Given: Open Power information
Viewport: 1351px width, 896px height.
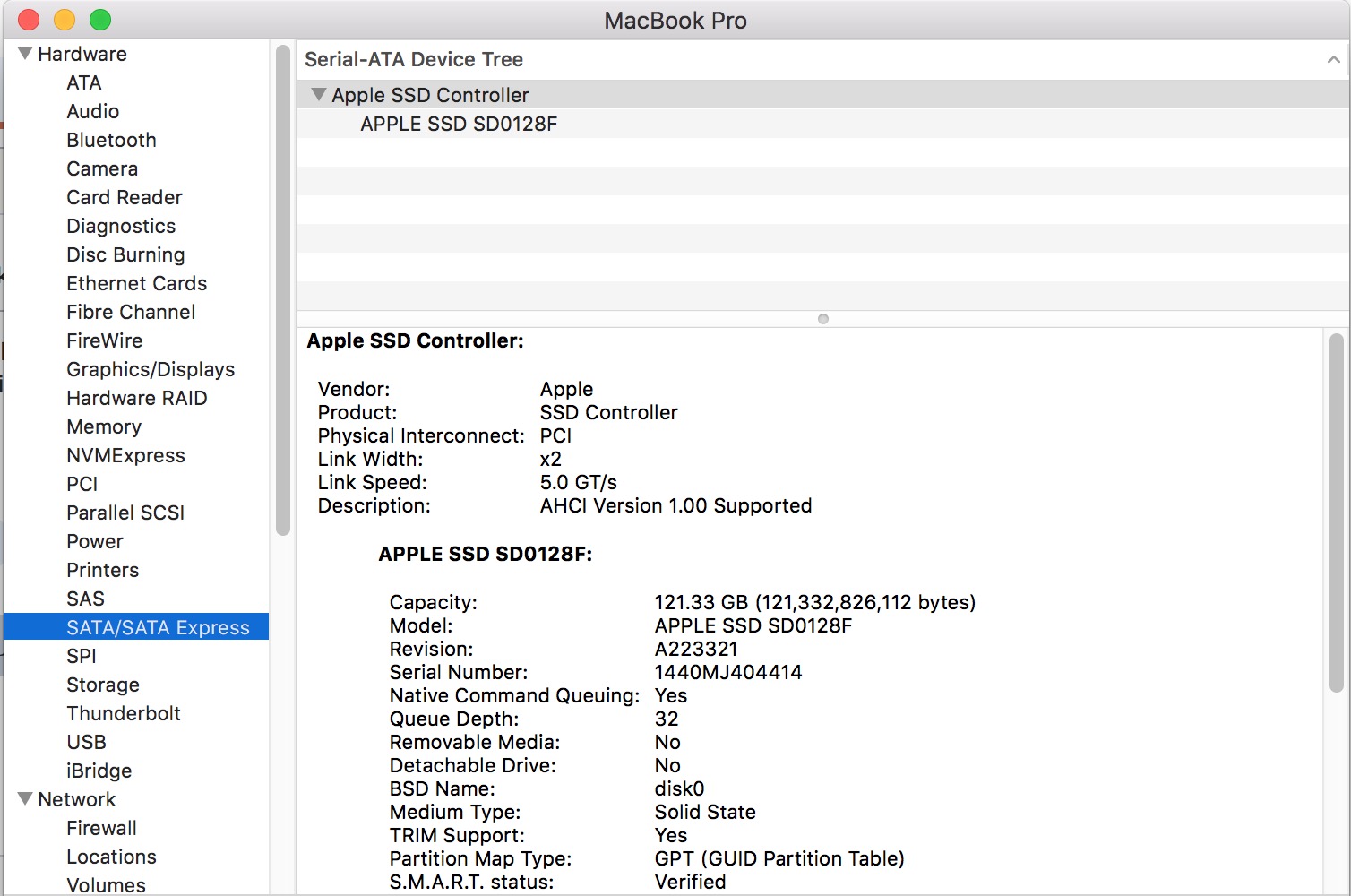Looking at the screenshot, I should click(94, 541).
